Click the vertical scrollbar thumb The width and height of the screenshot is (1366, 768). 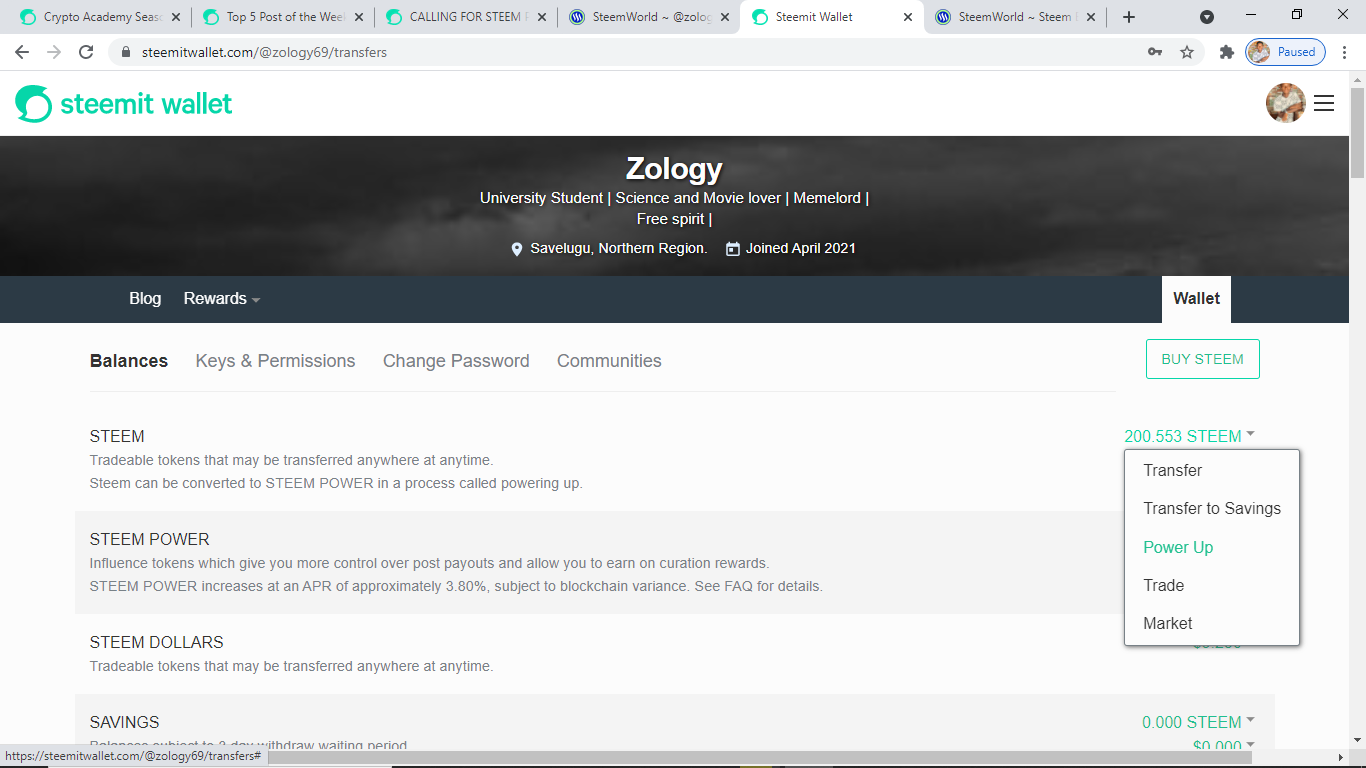coord(1357,132)
